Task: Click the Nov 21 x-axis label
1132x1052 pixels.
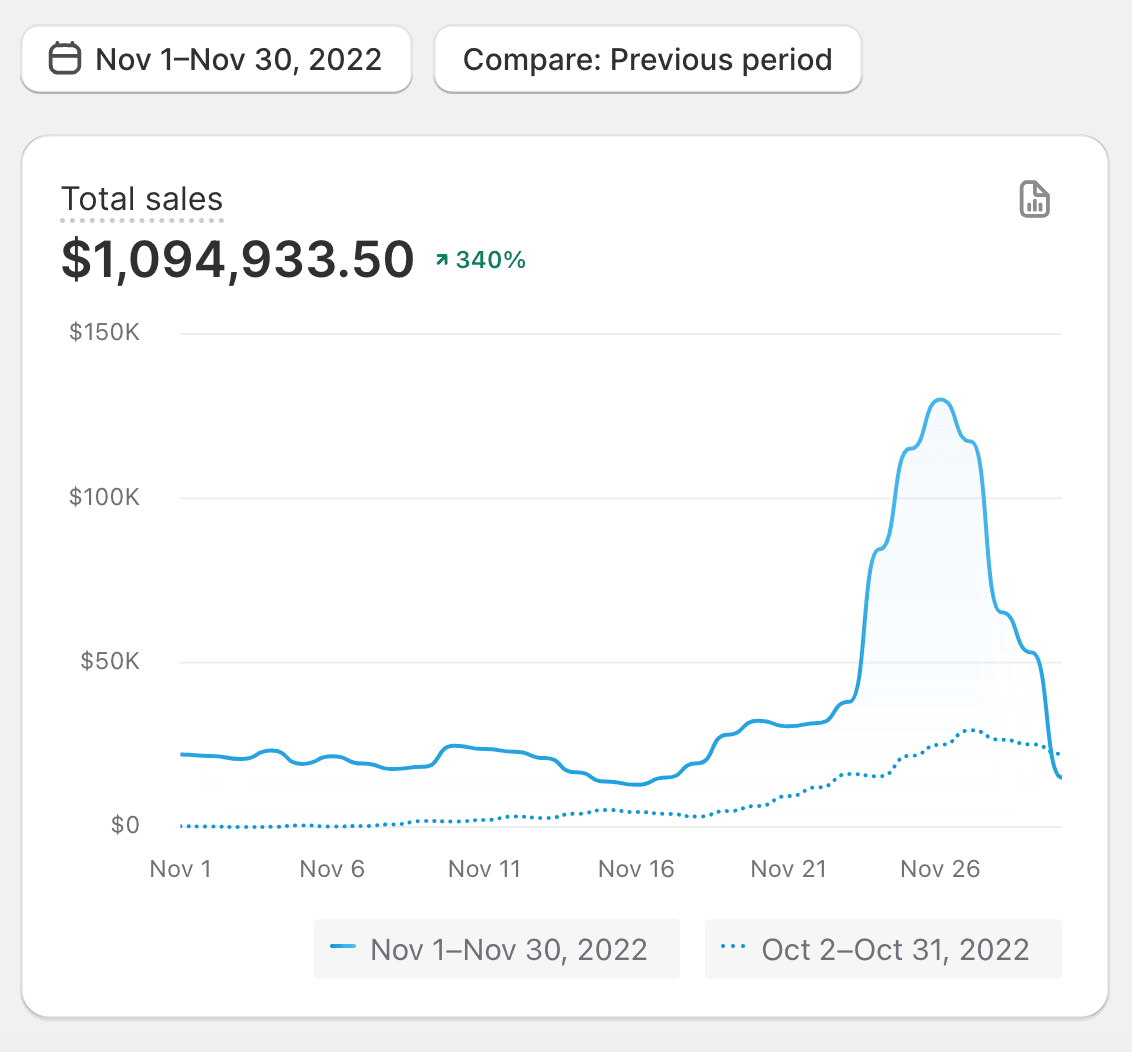Action: pos(789,868)
